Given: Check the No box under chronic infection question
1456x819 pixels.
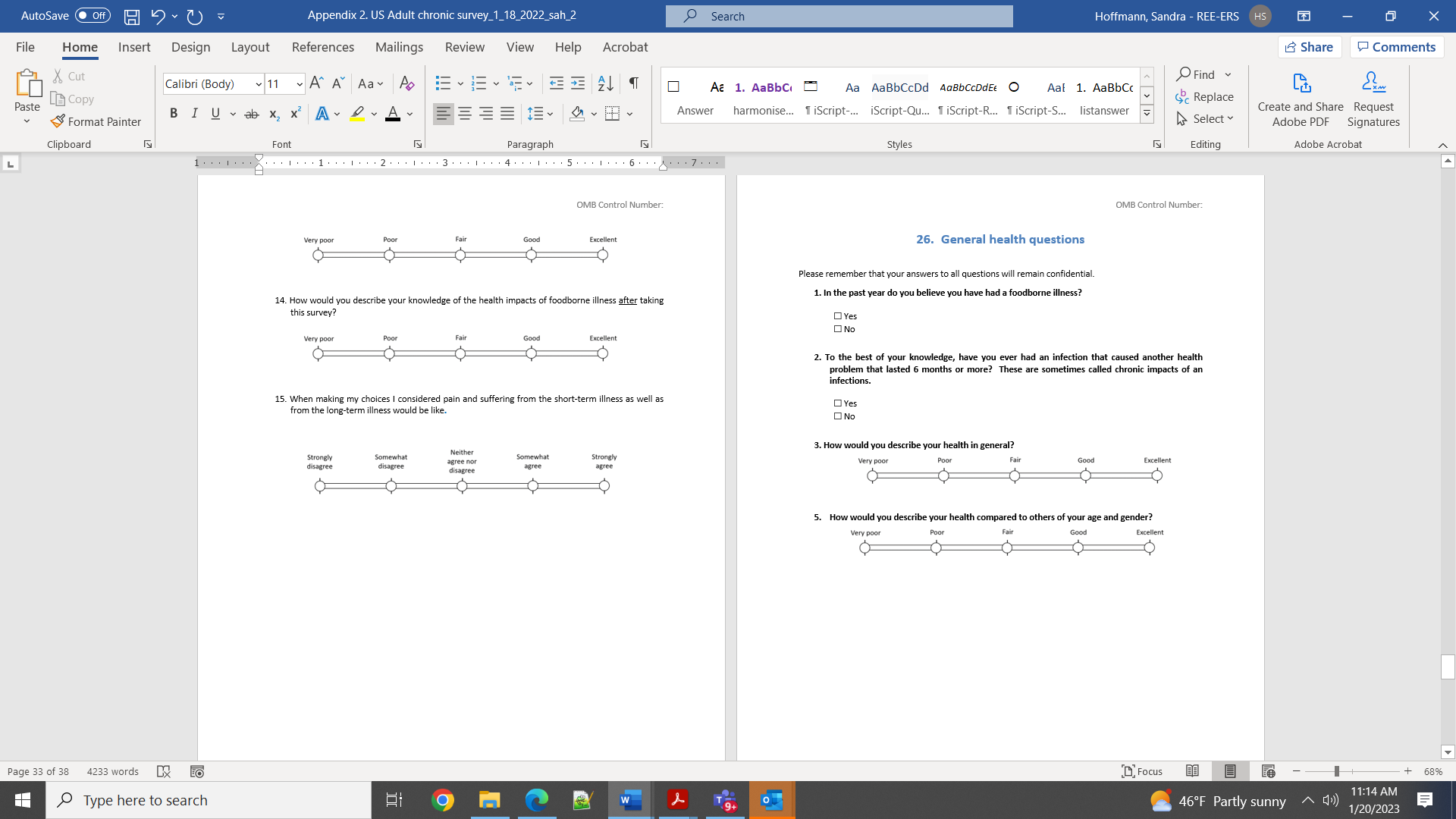Looking at the screenshot, I should pos(838,416).
